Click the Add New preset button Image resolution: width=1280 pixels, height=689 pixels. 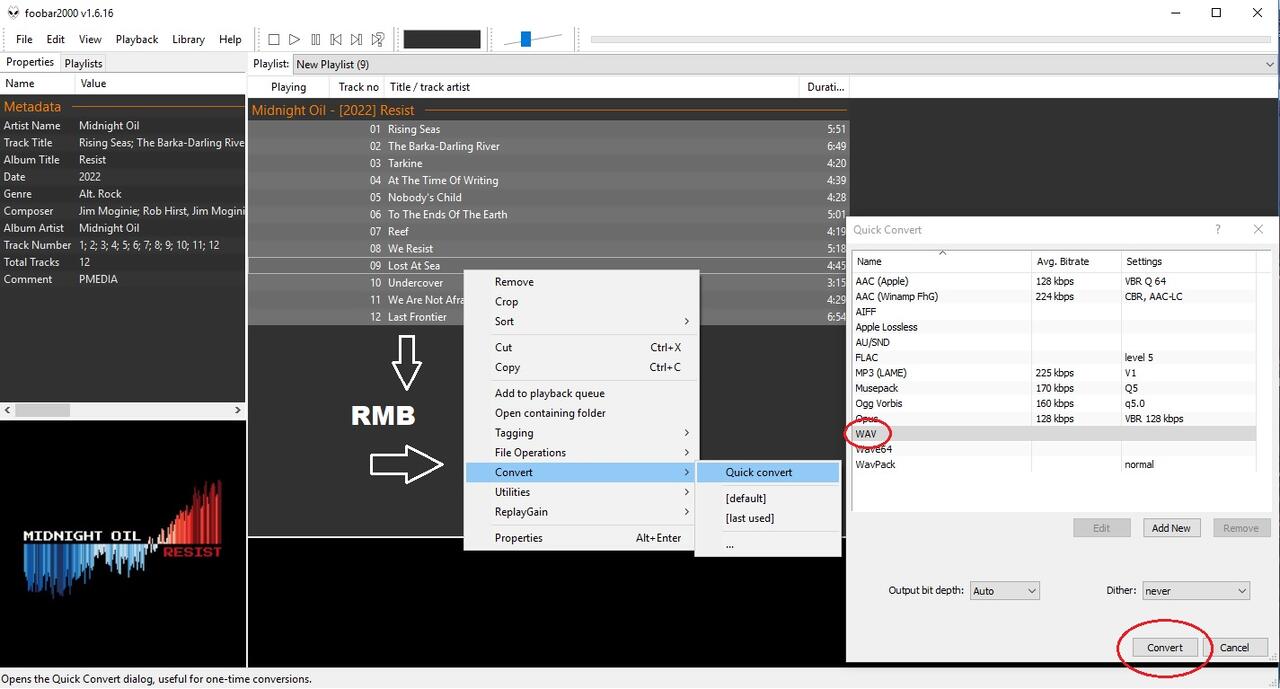1171,528
